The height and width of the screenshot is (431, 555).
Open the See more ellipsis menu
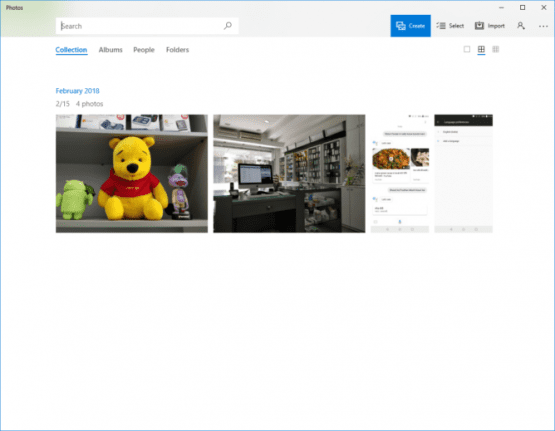click(543, 26)
